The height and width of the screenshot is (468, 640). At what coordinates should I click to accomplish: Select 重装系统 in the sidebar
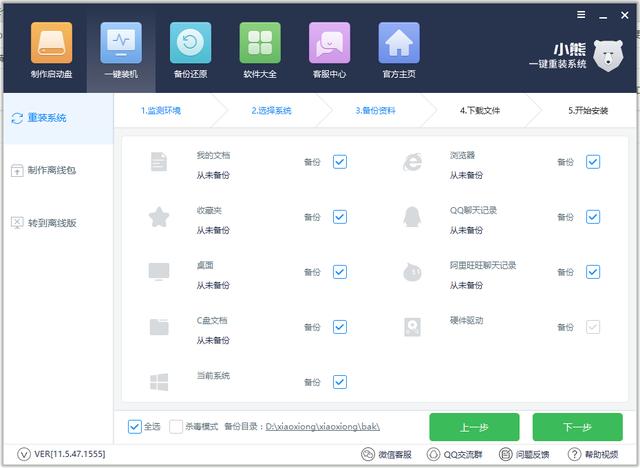[x=59, y=118]
